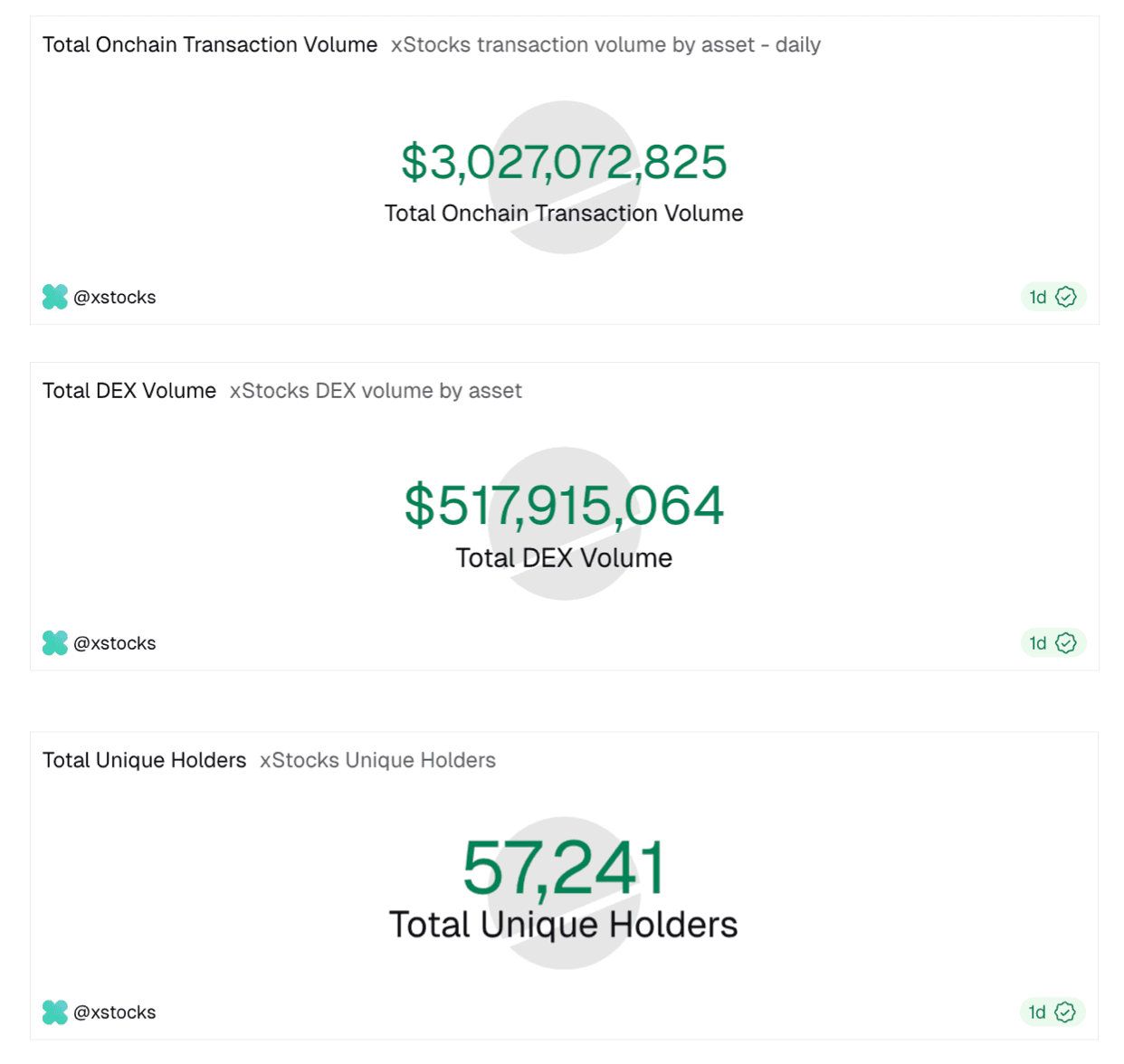Open the Total Unique Holders panel title
This screenshot has width=1124, height=1064.
145,760
